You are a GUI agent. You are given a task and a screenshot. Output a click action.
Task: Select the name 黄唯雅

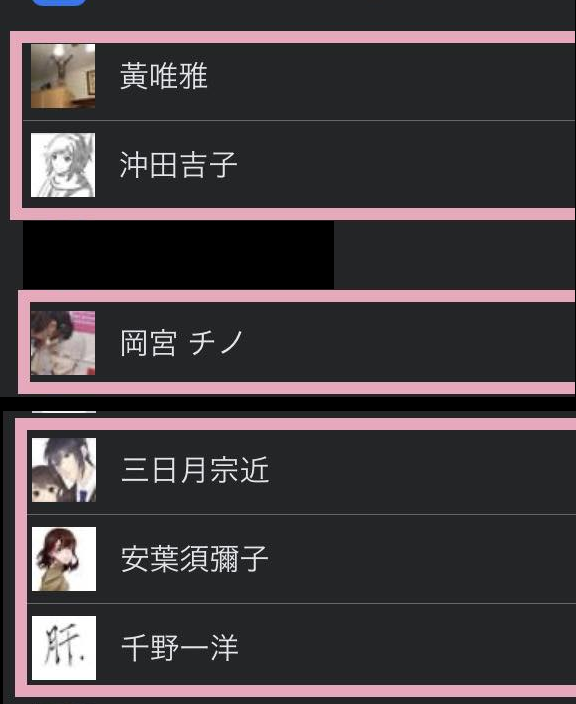163,76
